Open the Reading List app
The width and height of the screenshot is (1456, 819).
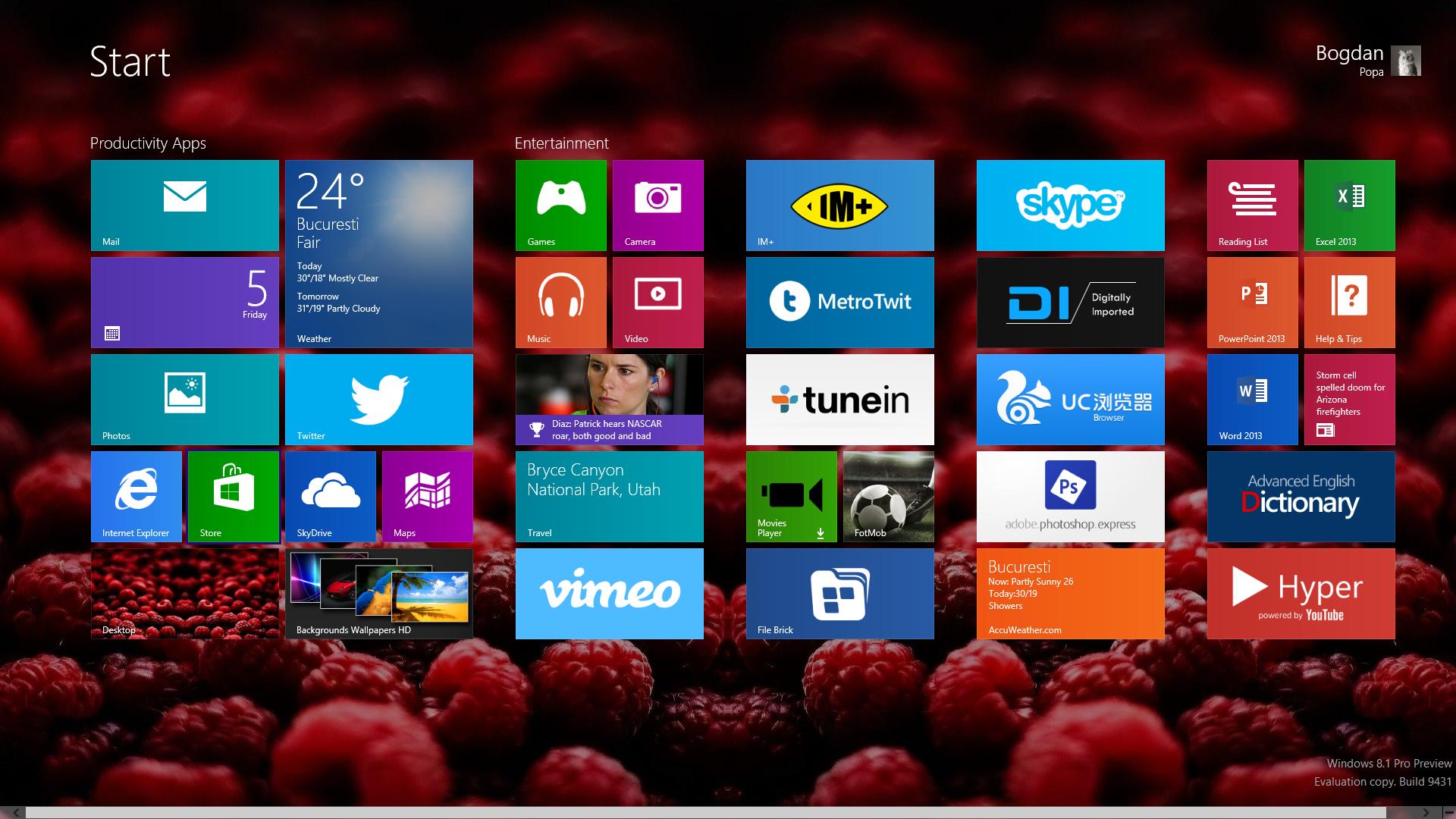(1253, 206)
